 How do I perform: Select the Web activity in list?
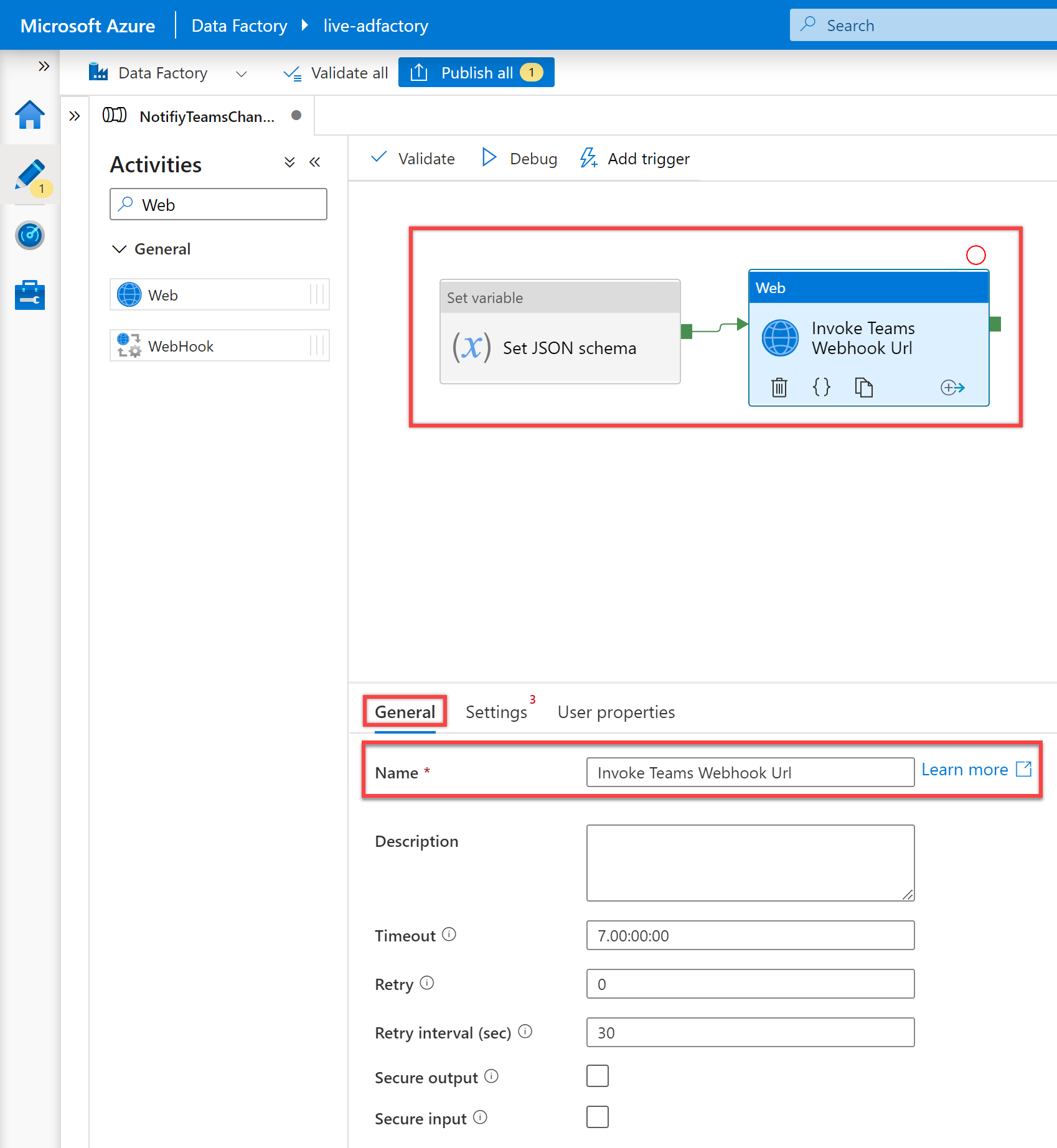coord(220,294)
